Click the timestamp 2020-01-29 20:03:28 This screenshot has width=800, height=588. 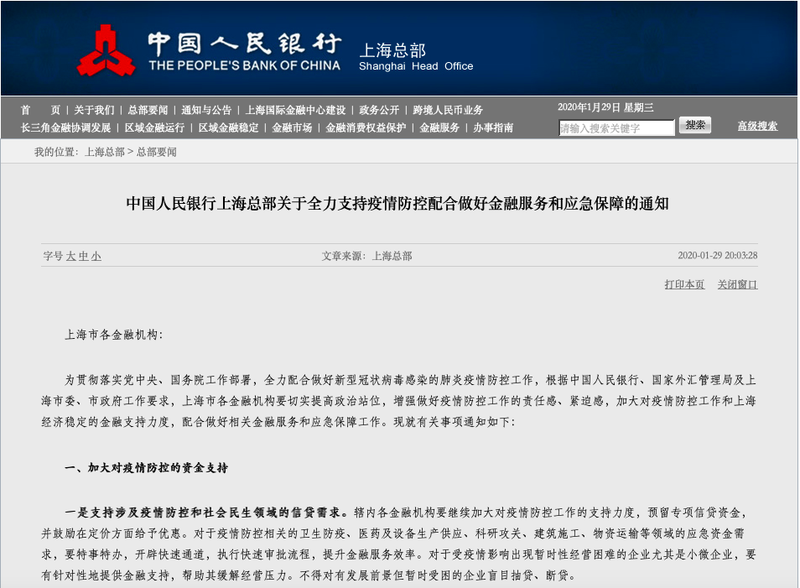coord(717,255)
